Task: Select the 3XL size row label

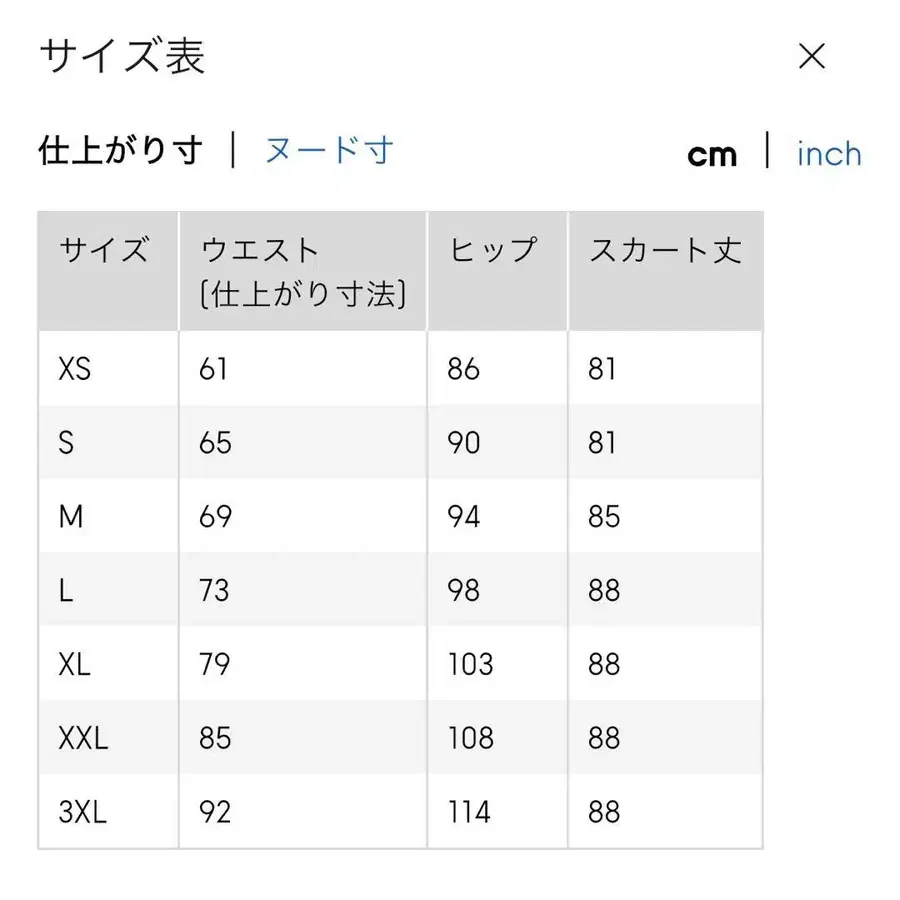Action: (x=83, y=812)
